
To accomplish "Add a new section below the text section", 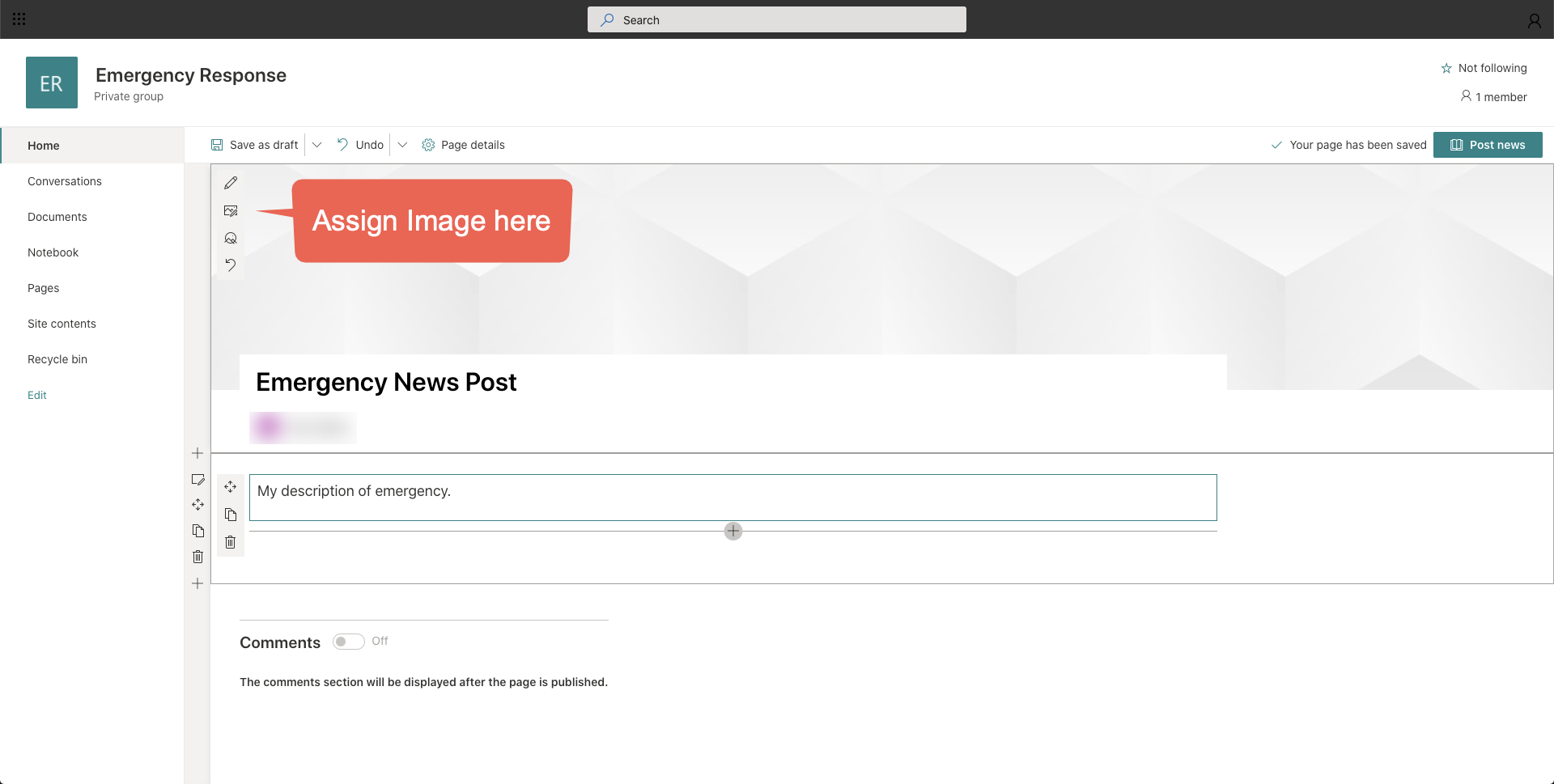I will coord(197,583).
